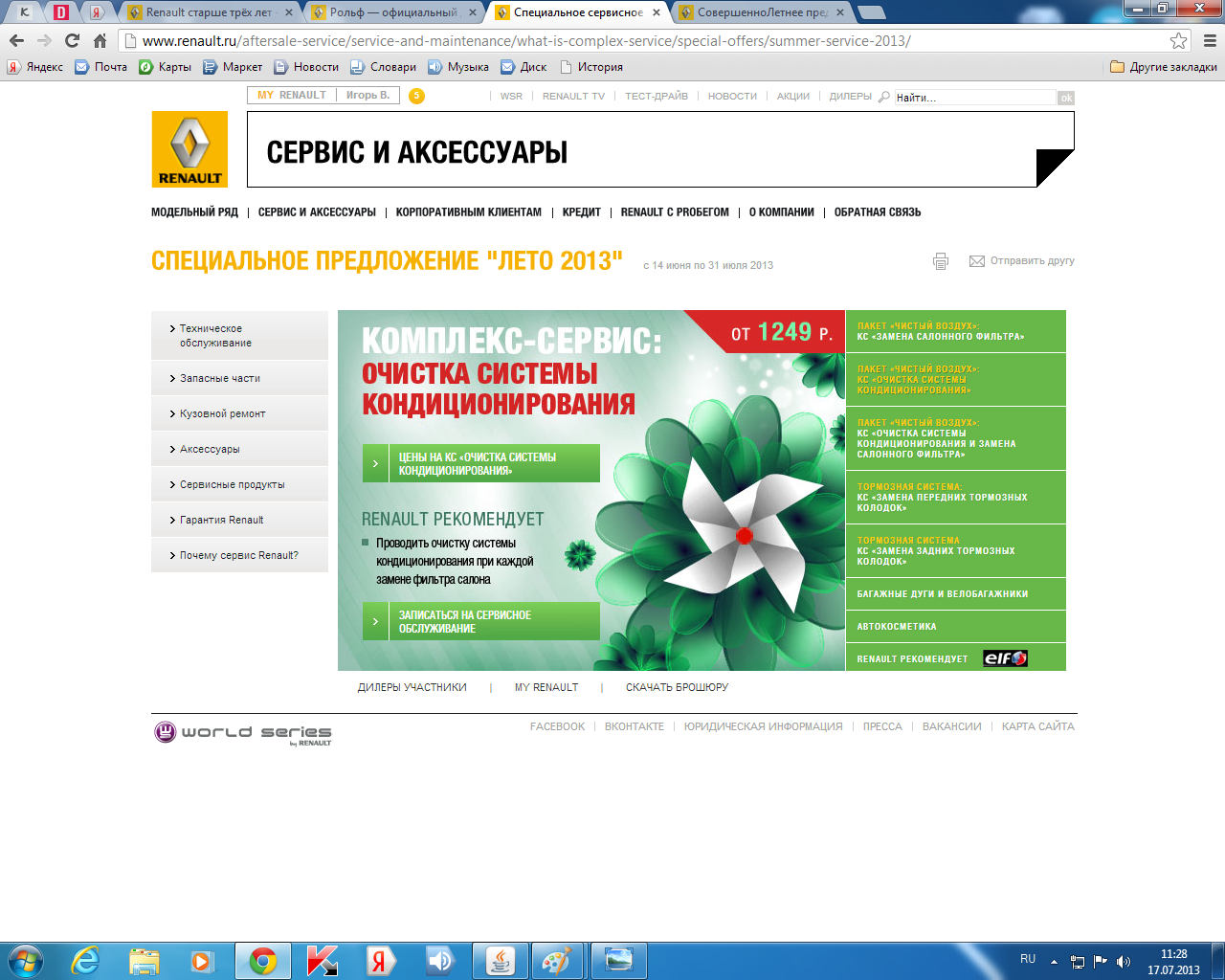This screenshot has height=980, width=1225.
Task: Open БАГАЖНЫЕ ДУГИ И ВЕЛОБАГАЖНИКИ offer
Action: pos(956,594)
